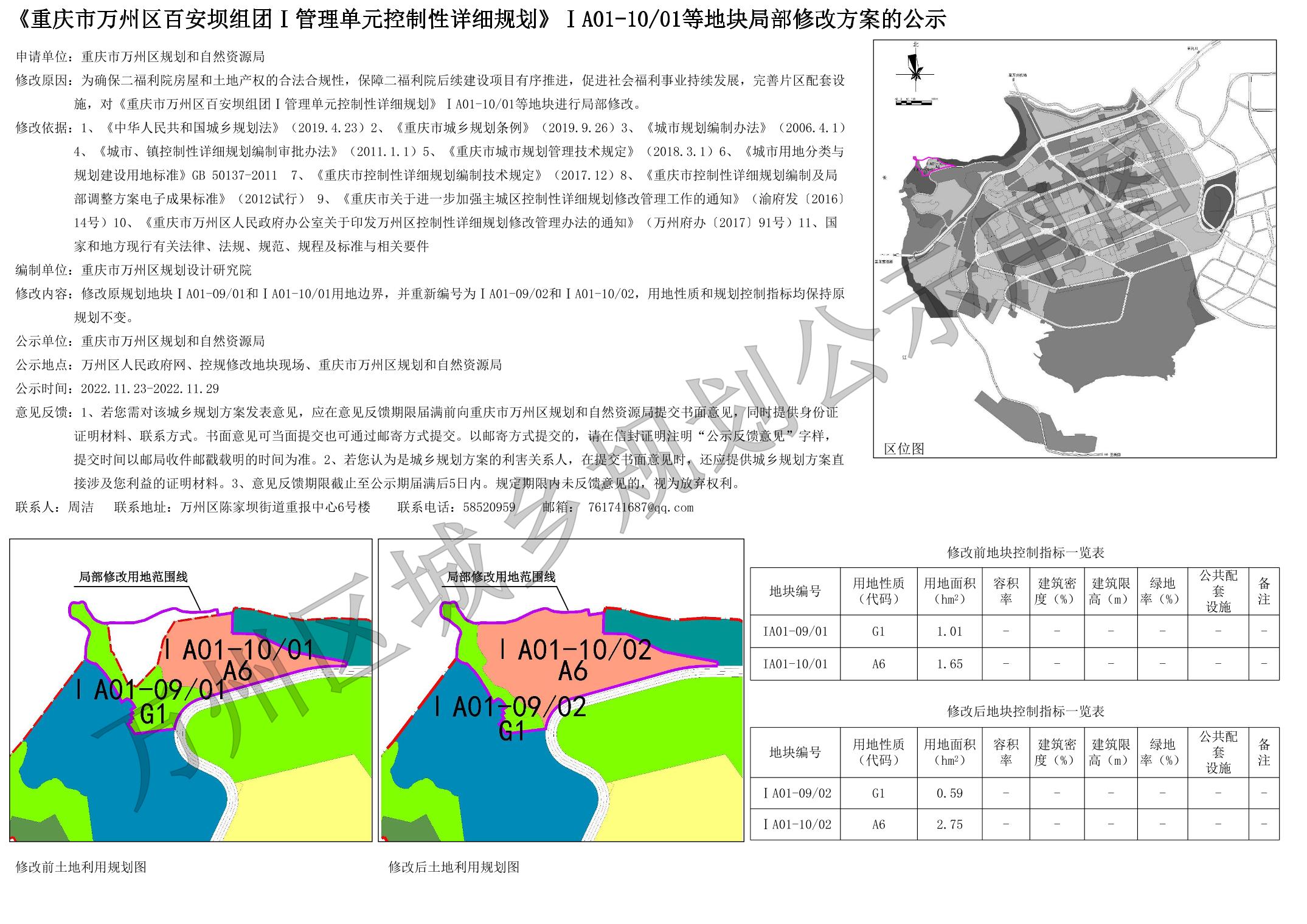The height and width of the screenshot is (924, 1307).
Task: Click the 编制单位 line naming 规划设计研究院
Action: (x=133, y=270)
